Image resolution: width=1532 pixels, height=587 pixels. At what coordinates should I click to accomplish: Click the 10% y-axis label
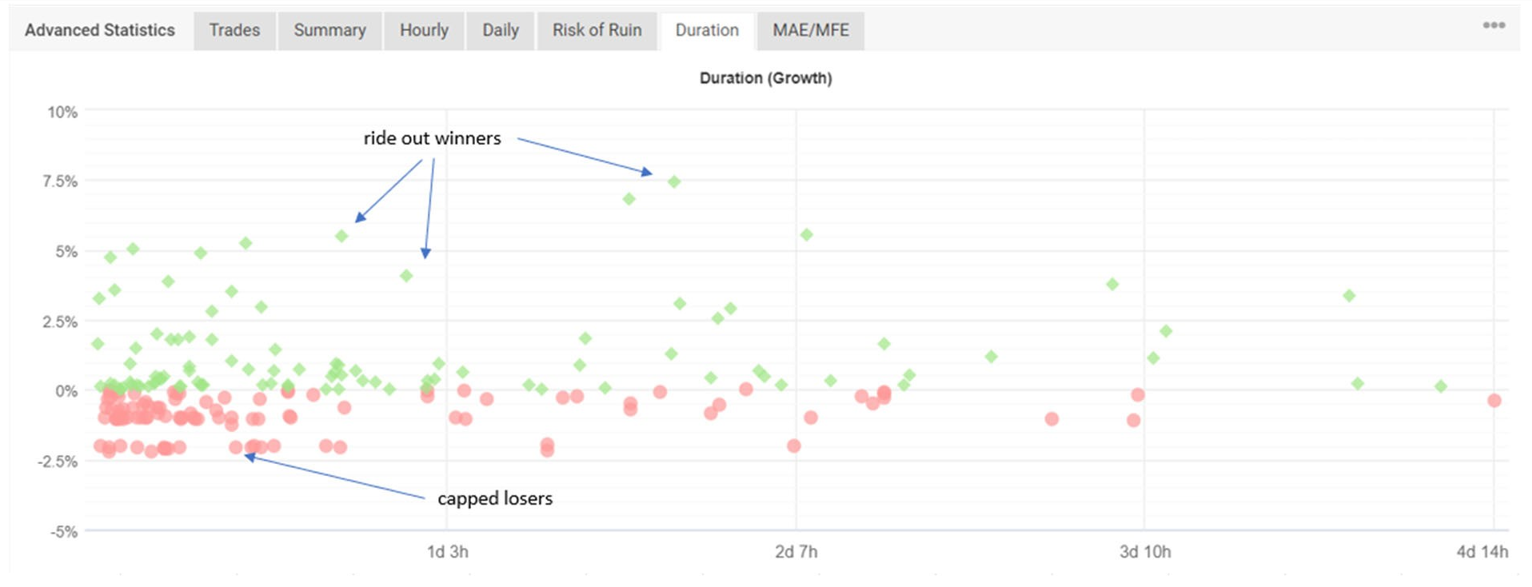pos(63,111)
